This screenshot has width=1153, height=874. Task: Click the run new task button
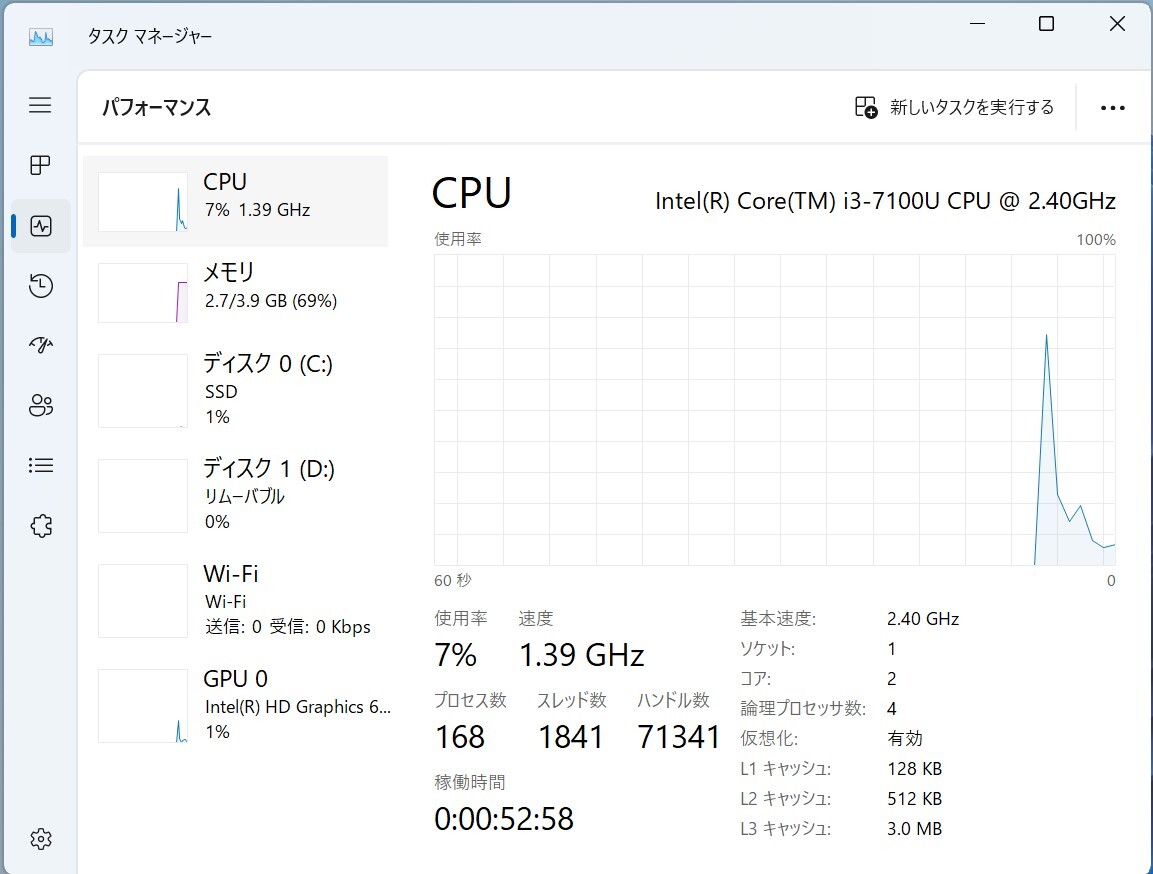(x=954, y=108)
